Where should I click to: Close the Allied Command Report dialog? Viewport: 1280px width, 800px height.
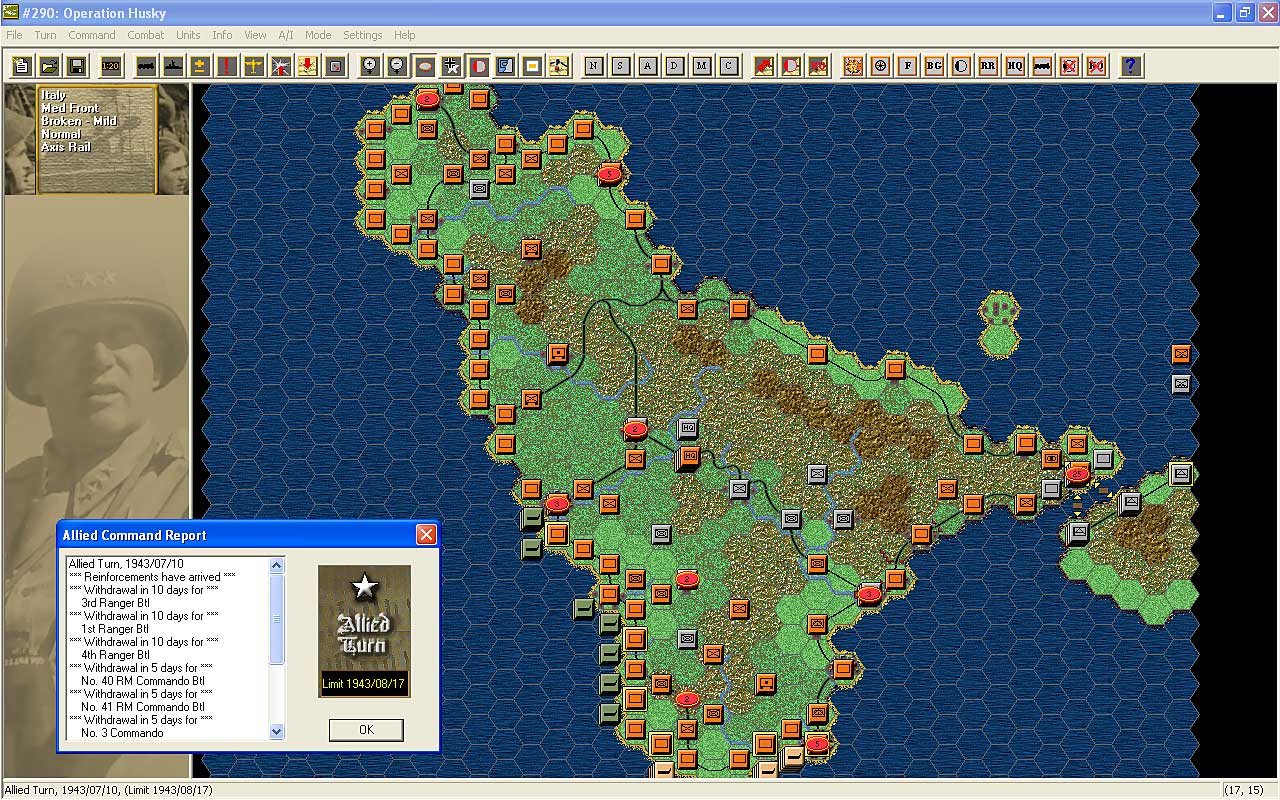[426, 535]
